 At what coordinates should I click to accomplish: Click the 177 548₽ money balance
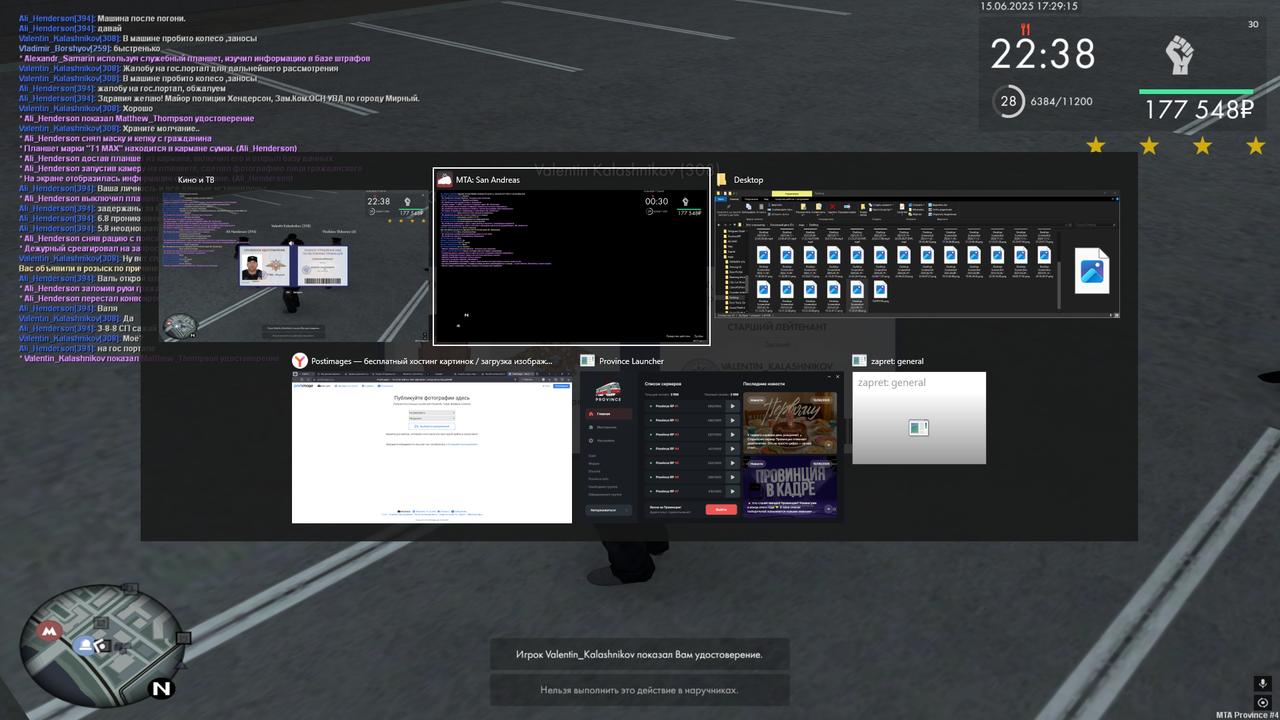point(1199,110)
